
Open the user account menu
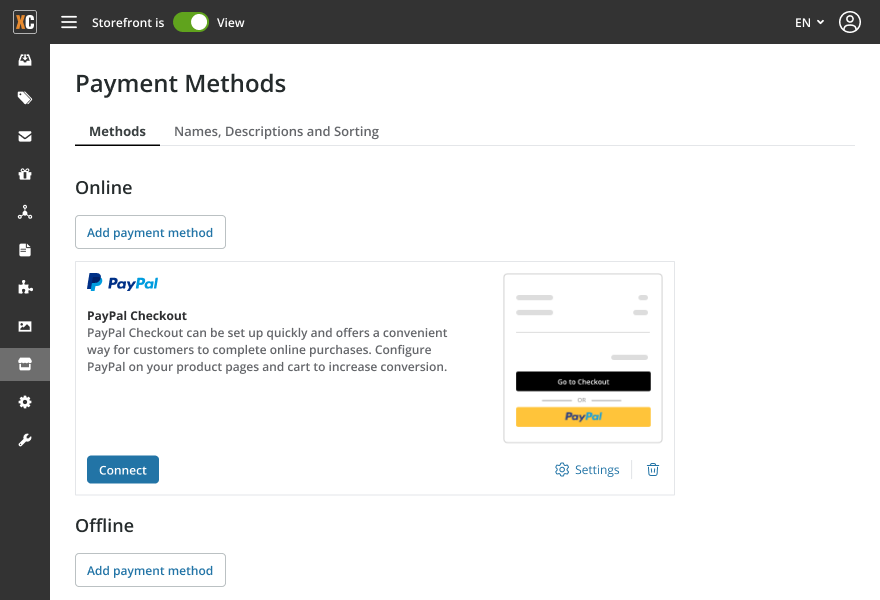click(x=850, y=22)
